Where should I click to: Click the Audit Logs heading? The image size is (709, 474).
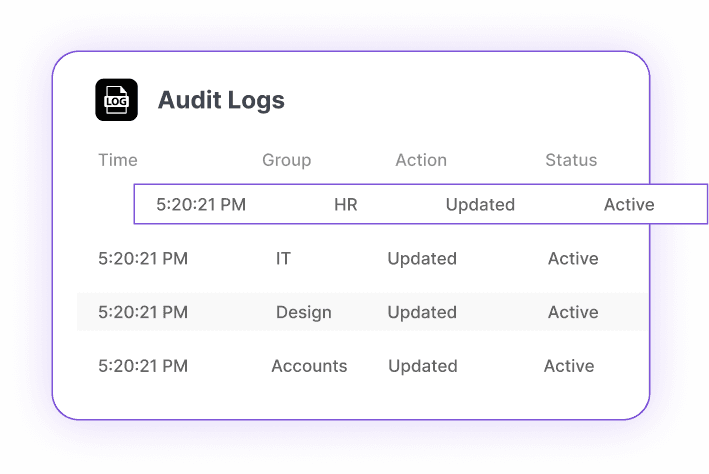[221, 100]
